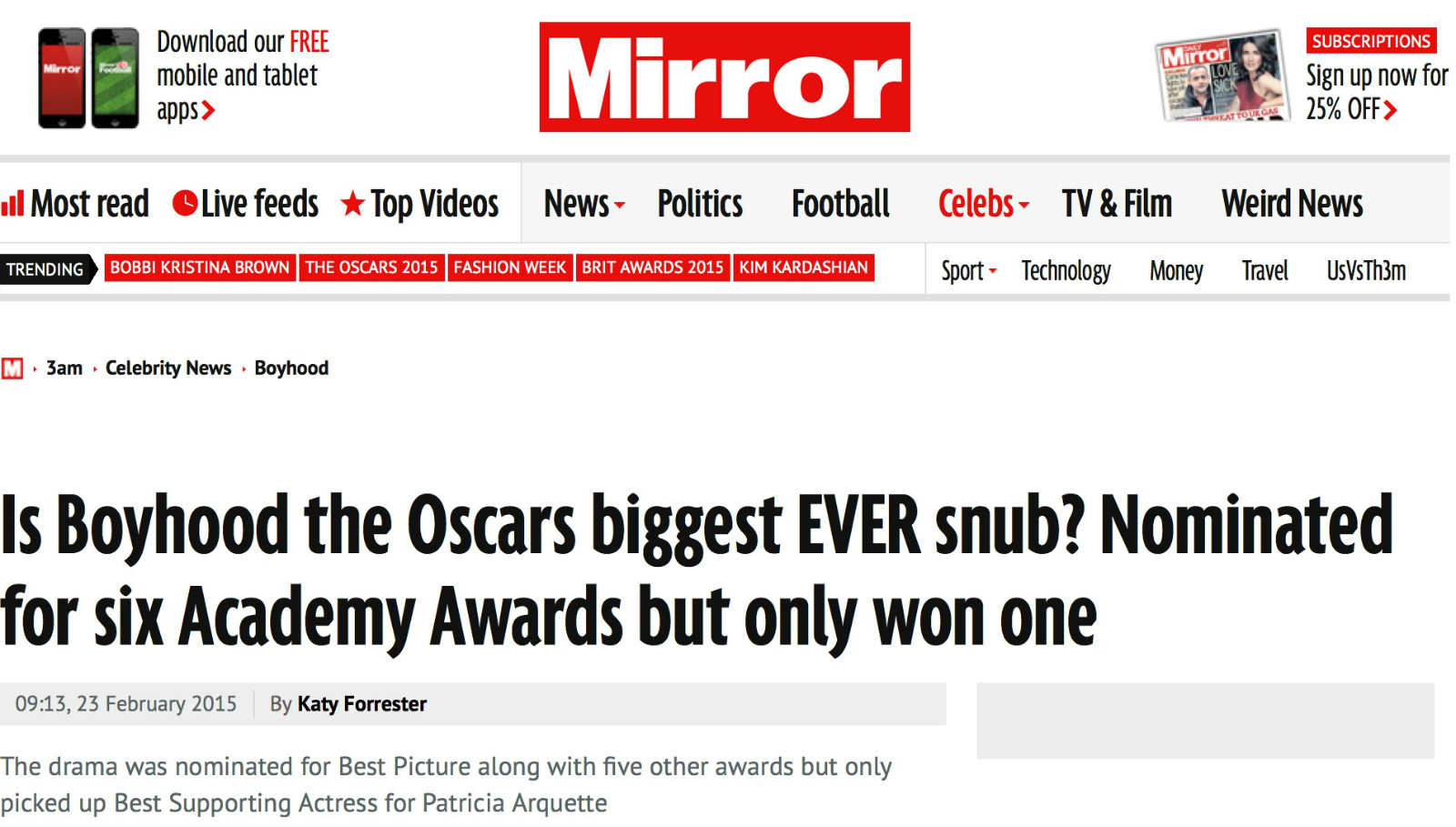Viewport: 1456px width, 827px height.
Task: Open the Politics section
Action: coord(700,204)
